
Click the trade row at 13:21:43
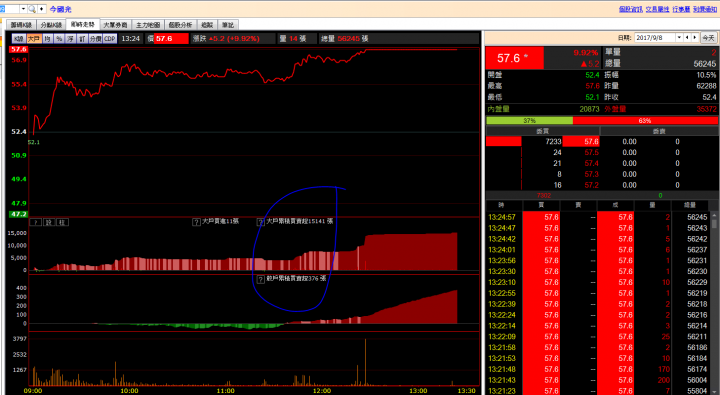(x=598, y=380)
